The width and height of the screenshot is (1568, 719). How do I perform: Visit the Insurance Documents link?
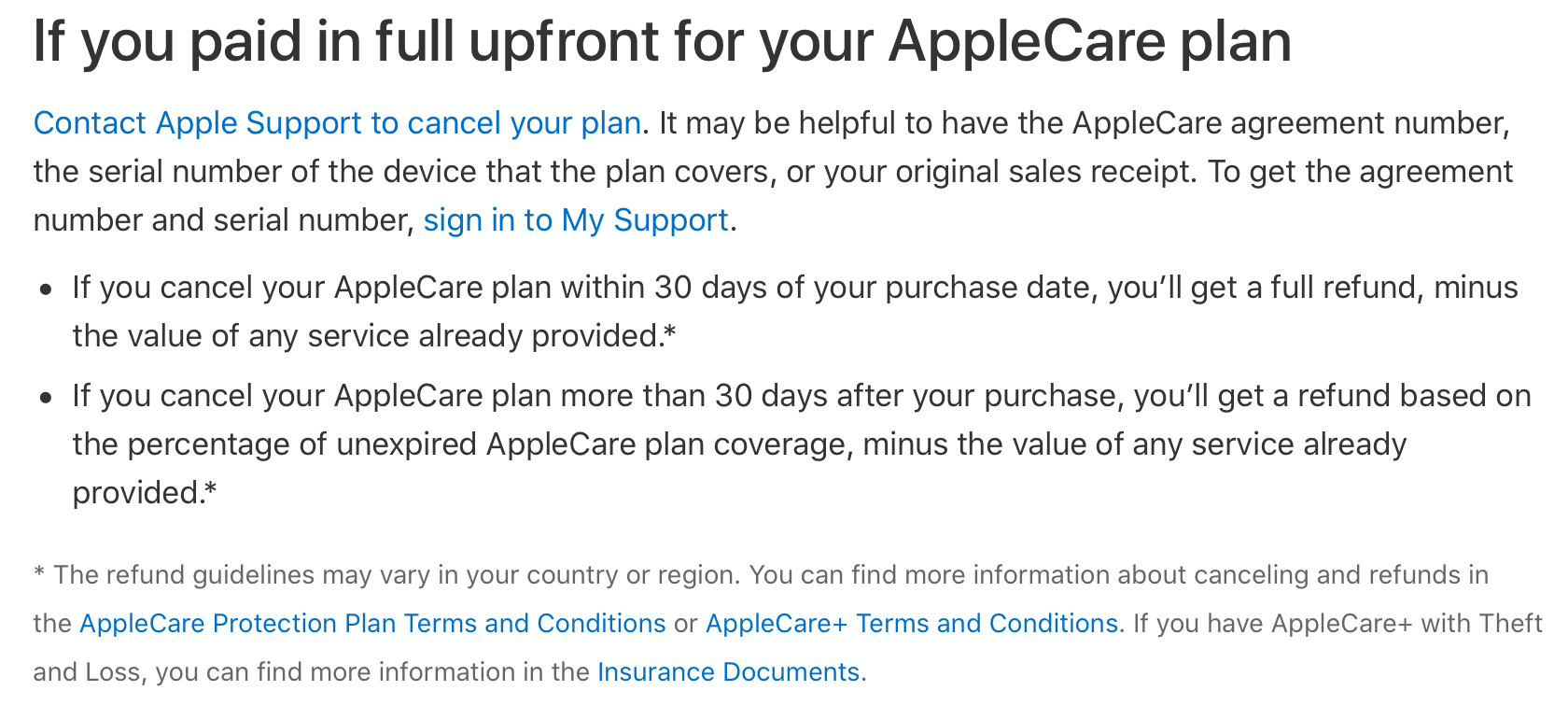pyautogui.click(x=728, y=672)
